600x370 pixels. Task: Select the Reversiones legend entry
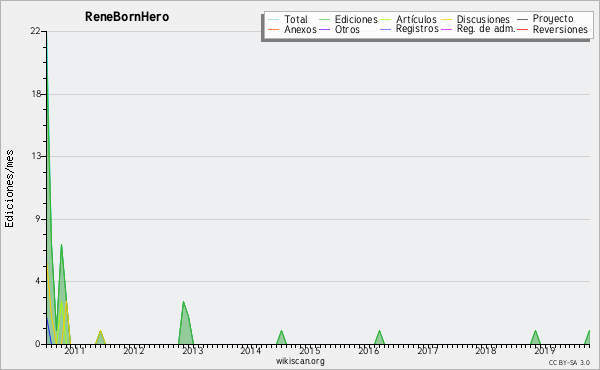point(560,29)
